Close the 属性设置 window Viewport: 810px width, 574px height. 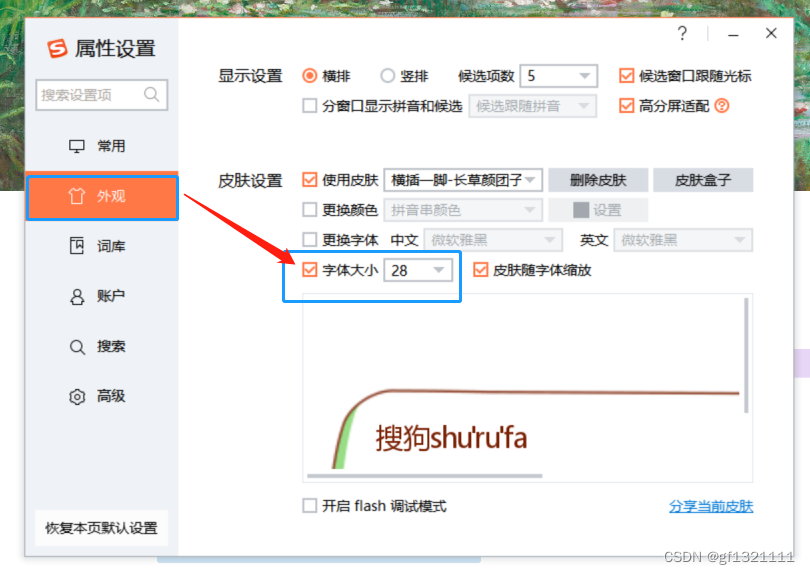771,34
